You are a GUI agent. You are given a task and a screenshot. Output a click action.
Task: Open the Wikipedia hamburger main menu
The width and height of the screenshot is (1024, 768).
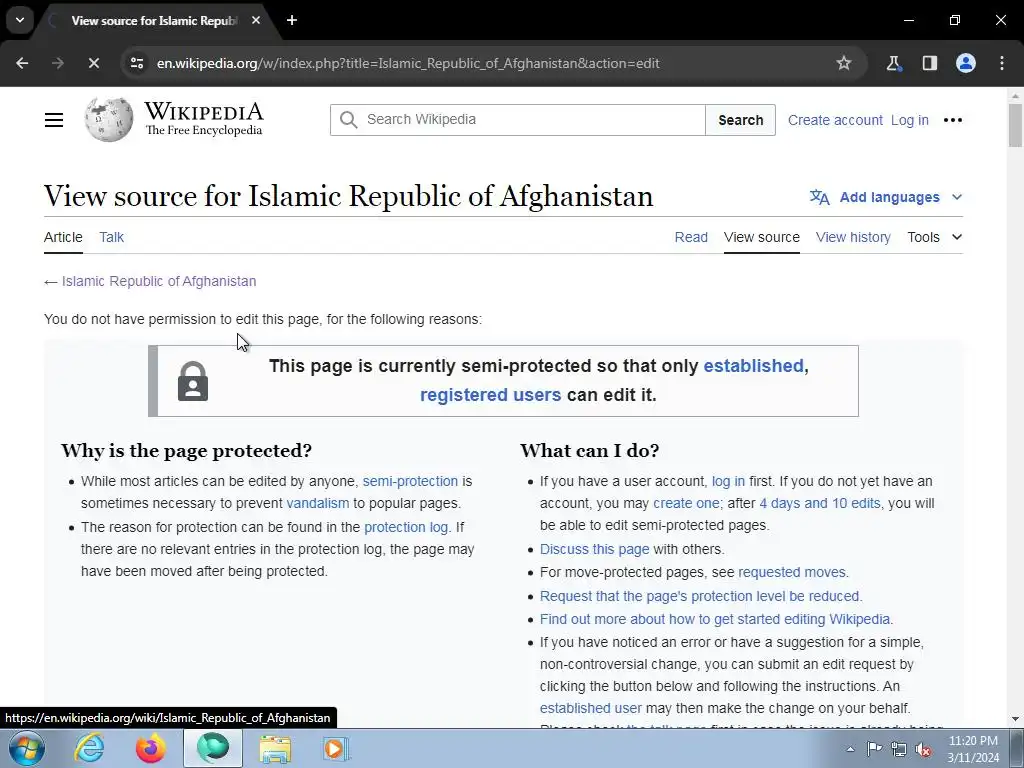[x=54, y=120]
